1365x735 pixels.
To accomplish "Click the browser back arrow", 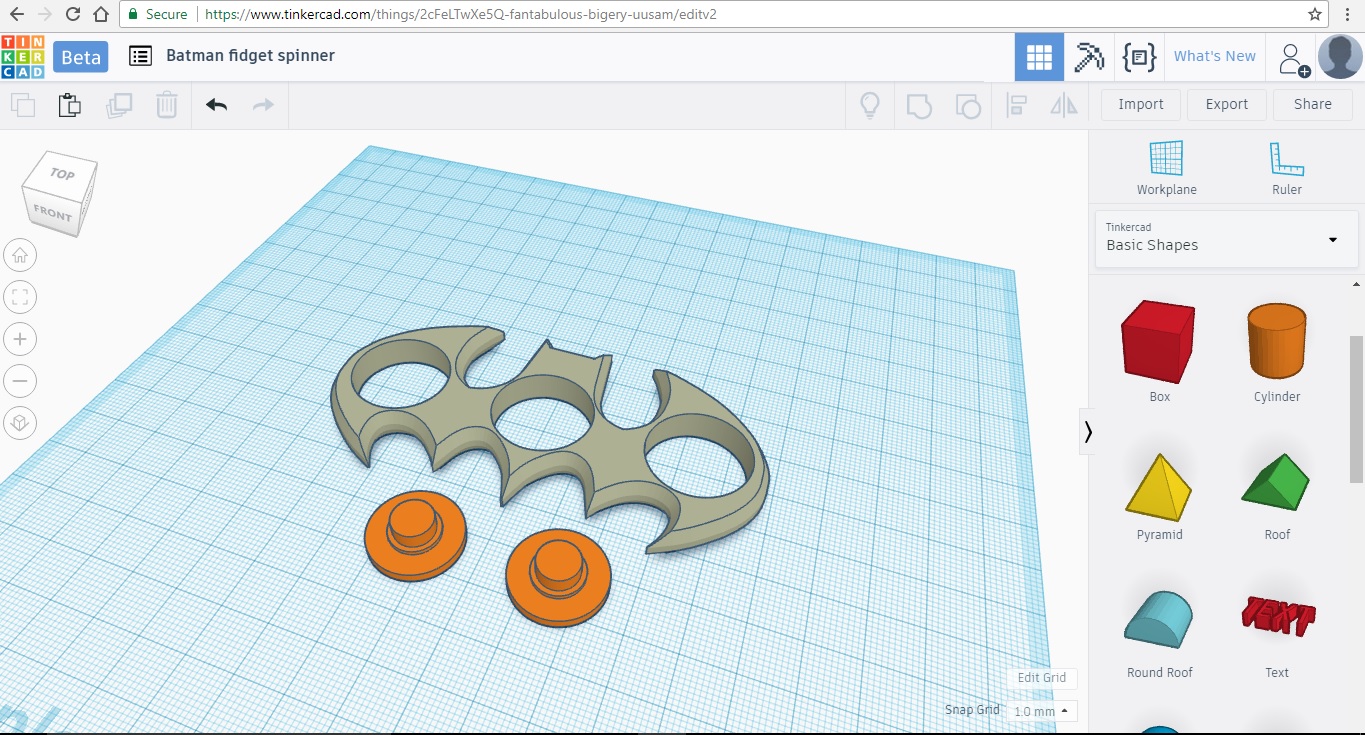I will click(x=17, y=14).
